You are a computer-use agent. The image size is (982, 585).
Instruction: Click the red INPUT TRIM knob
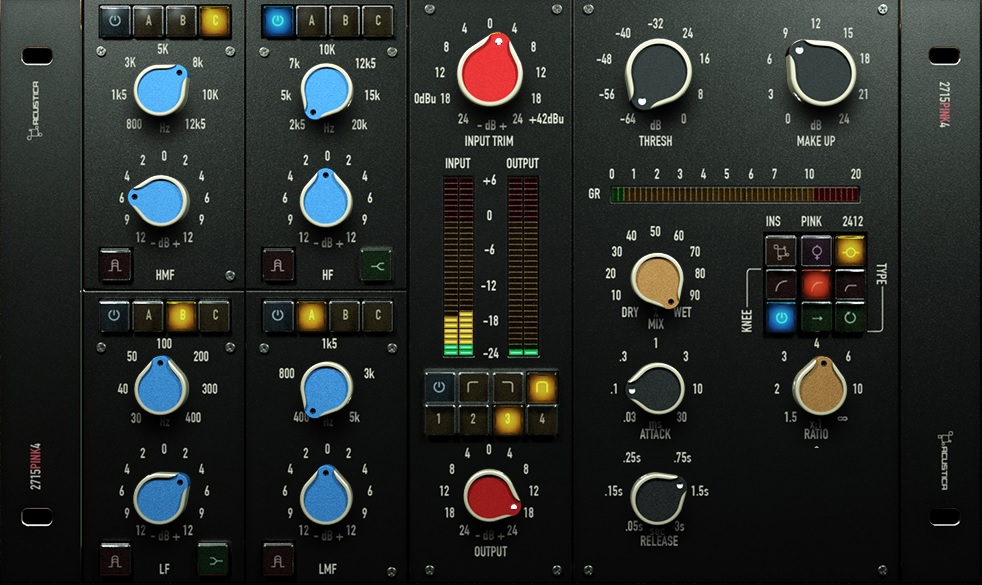pyautogui.click(x=490, y=70)
